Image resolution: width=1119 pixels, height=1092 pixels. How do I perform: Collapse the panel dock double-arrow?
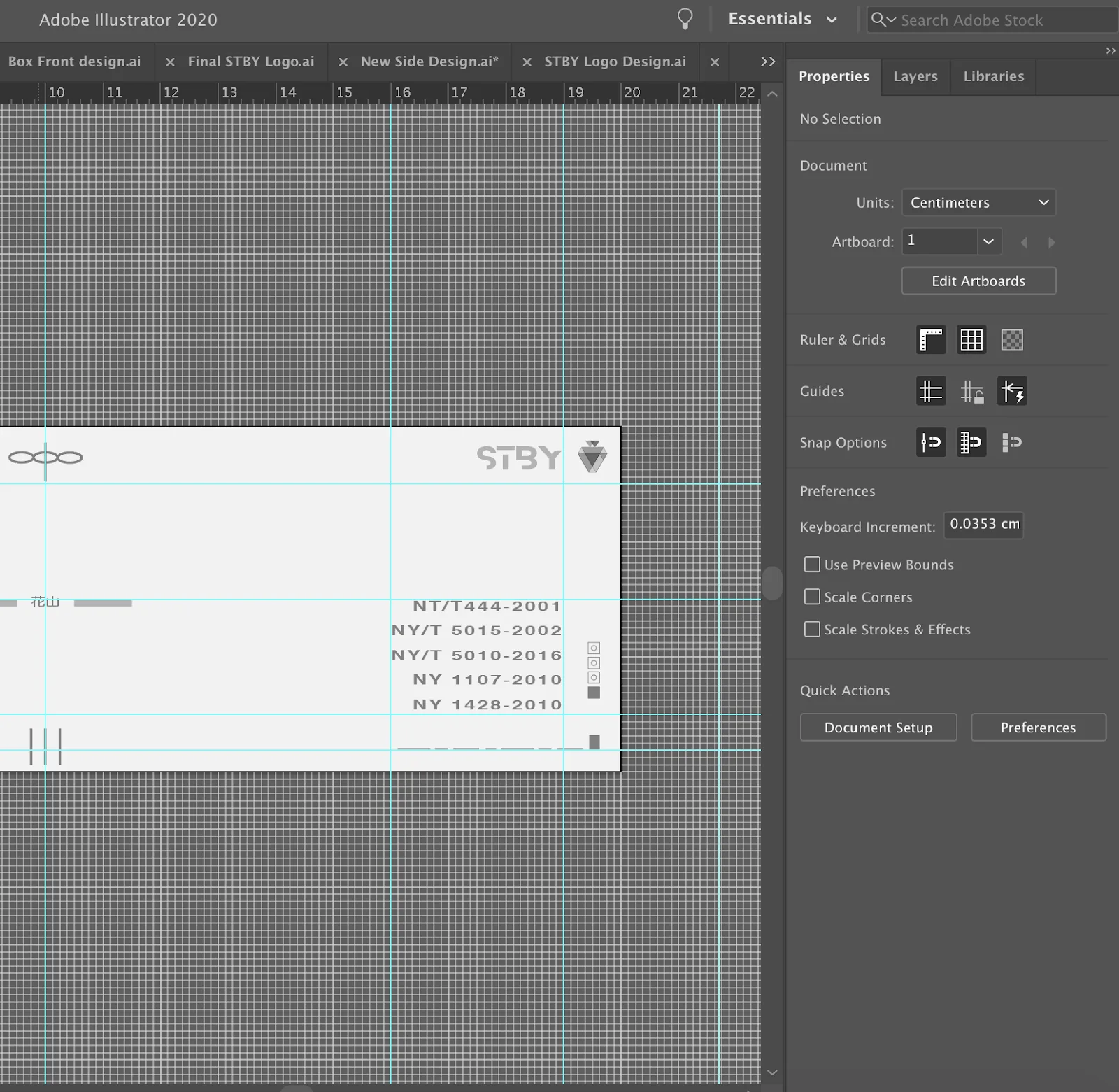1111,50
